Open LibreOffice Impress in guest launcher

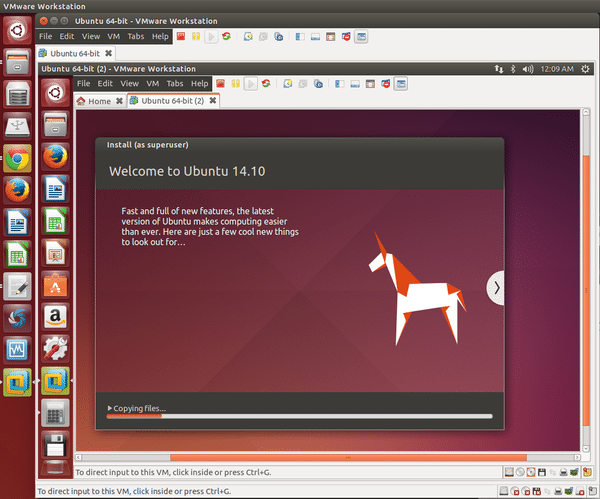click(55, 253)
